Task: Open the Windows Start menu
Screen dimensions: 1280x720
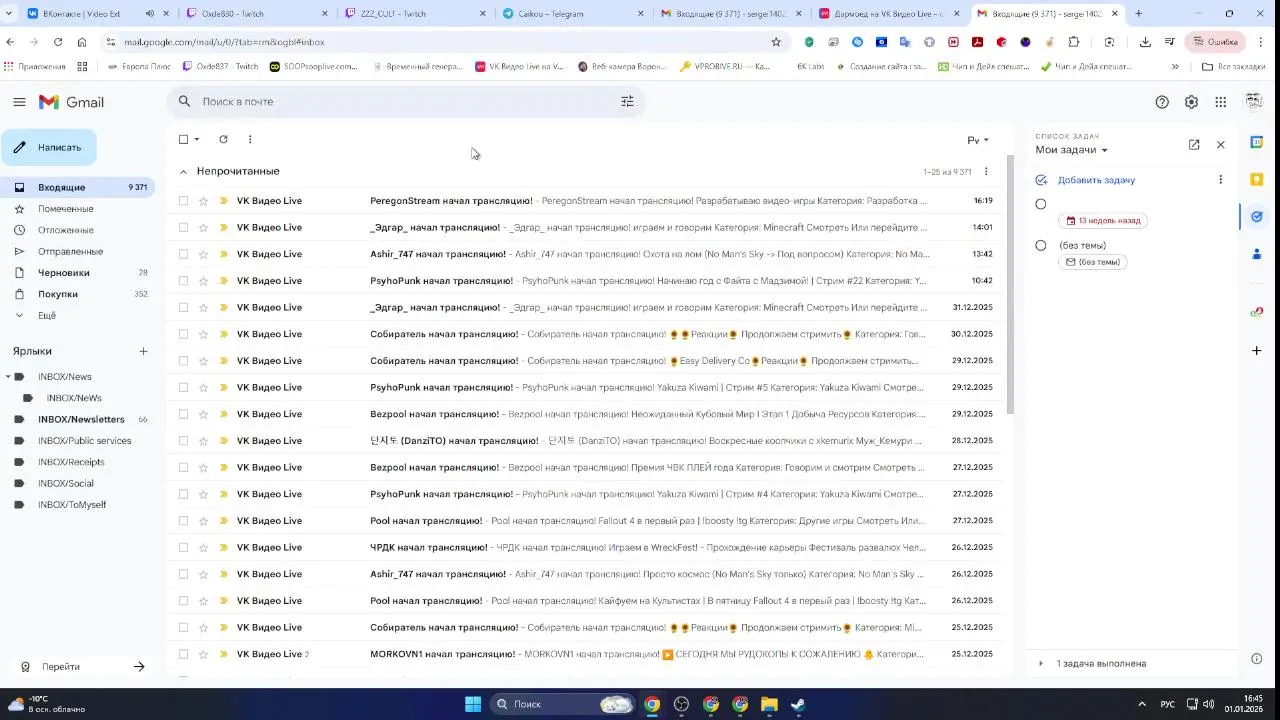Action: [x=473, y=704]
